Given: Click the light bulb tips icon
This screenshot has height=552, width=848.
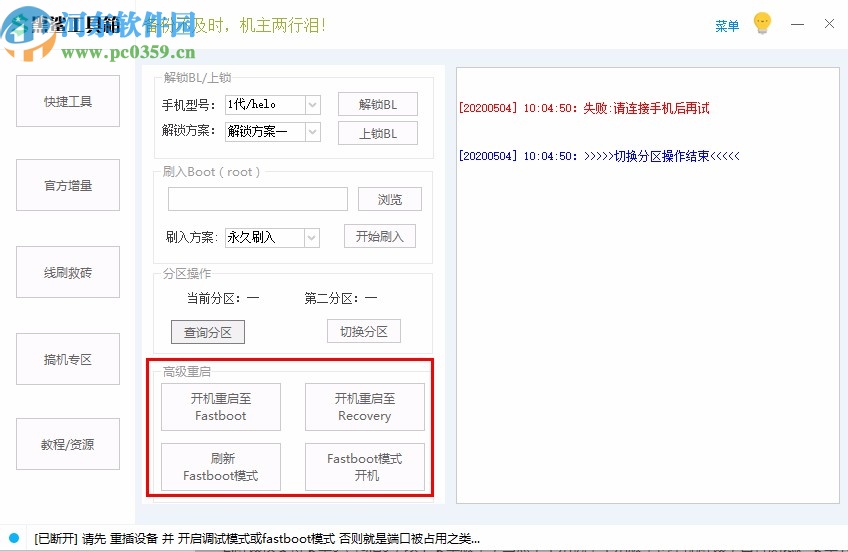Looking at the screenshot, I should (762, 23).
